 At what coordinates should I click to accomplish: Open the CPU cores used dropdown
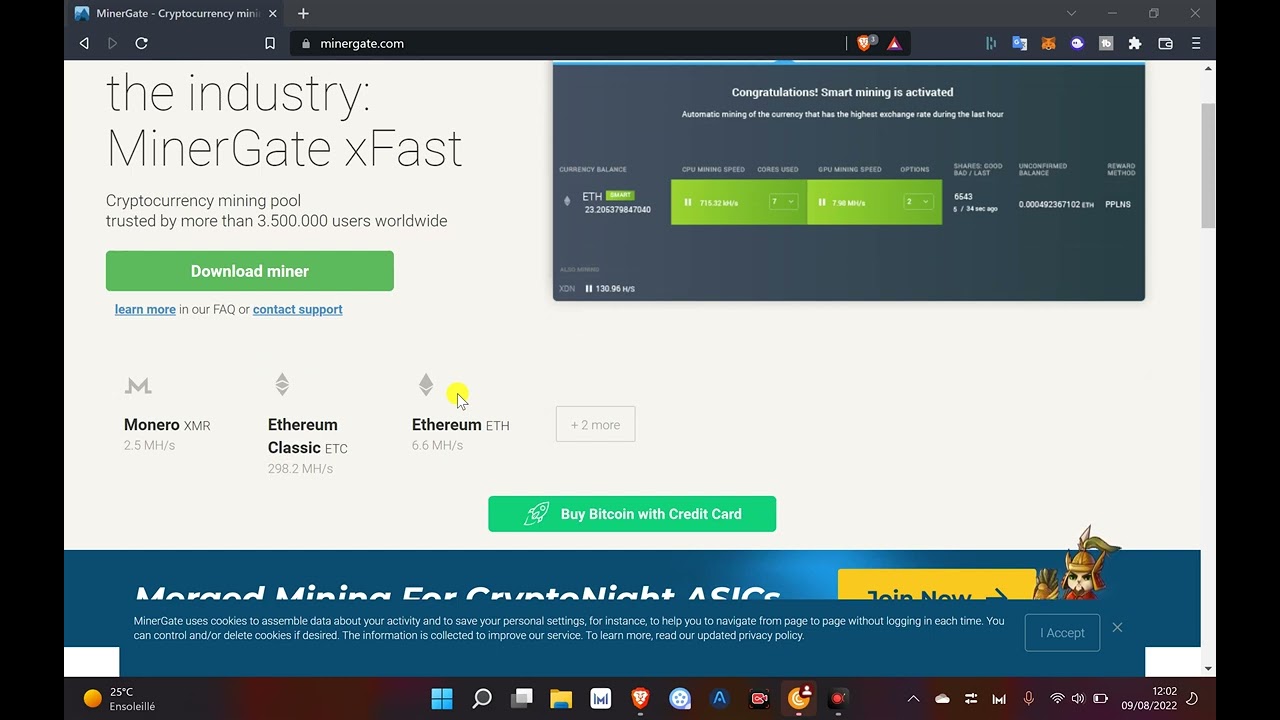click(x=782, y=202)
